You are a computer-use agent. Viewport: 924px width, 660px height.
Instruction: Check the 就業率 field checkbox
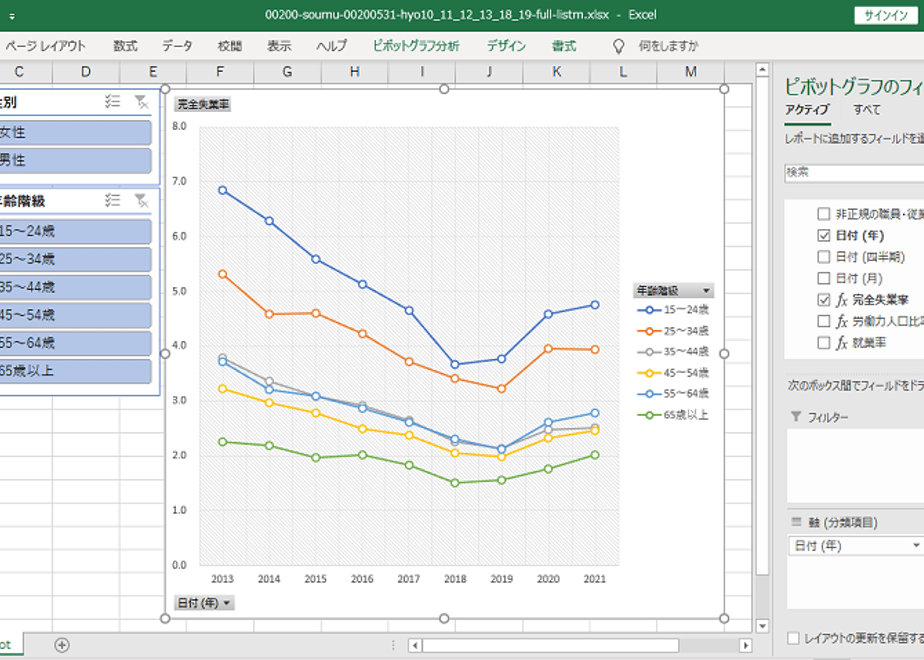coord(824,342)
